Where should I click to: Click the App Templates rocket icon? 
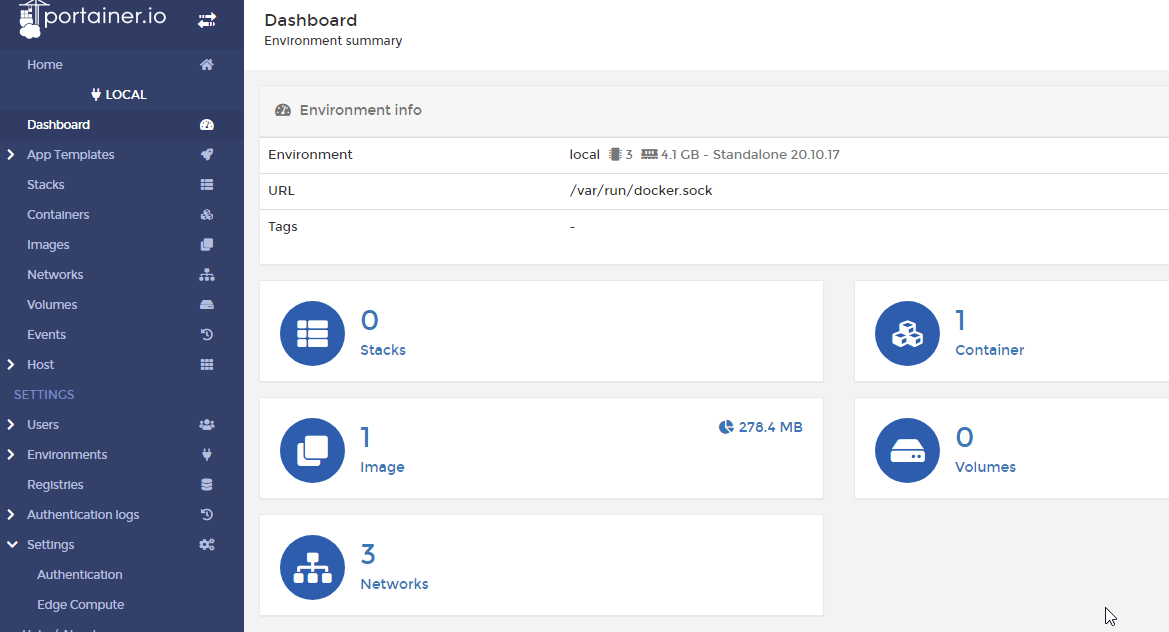click(x=207, y=154)
